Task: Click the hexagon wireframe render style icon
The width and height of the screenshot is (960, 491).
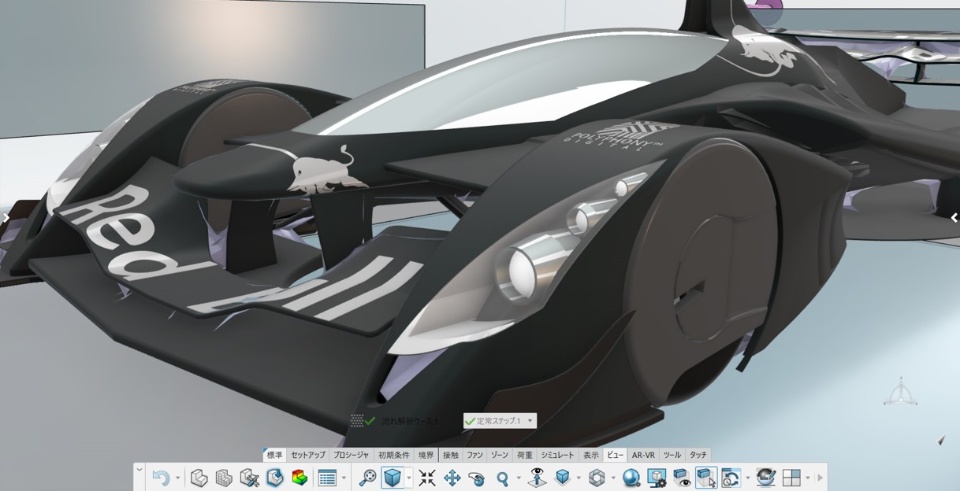Action: pyautogui.click(x=597, y=478)
